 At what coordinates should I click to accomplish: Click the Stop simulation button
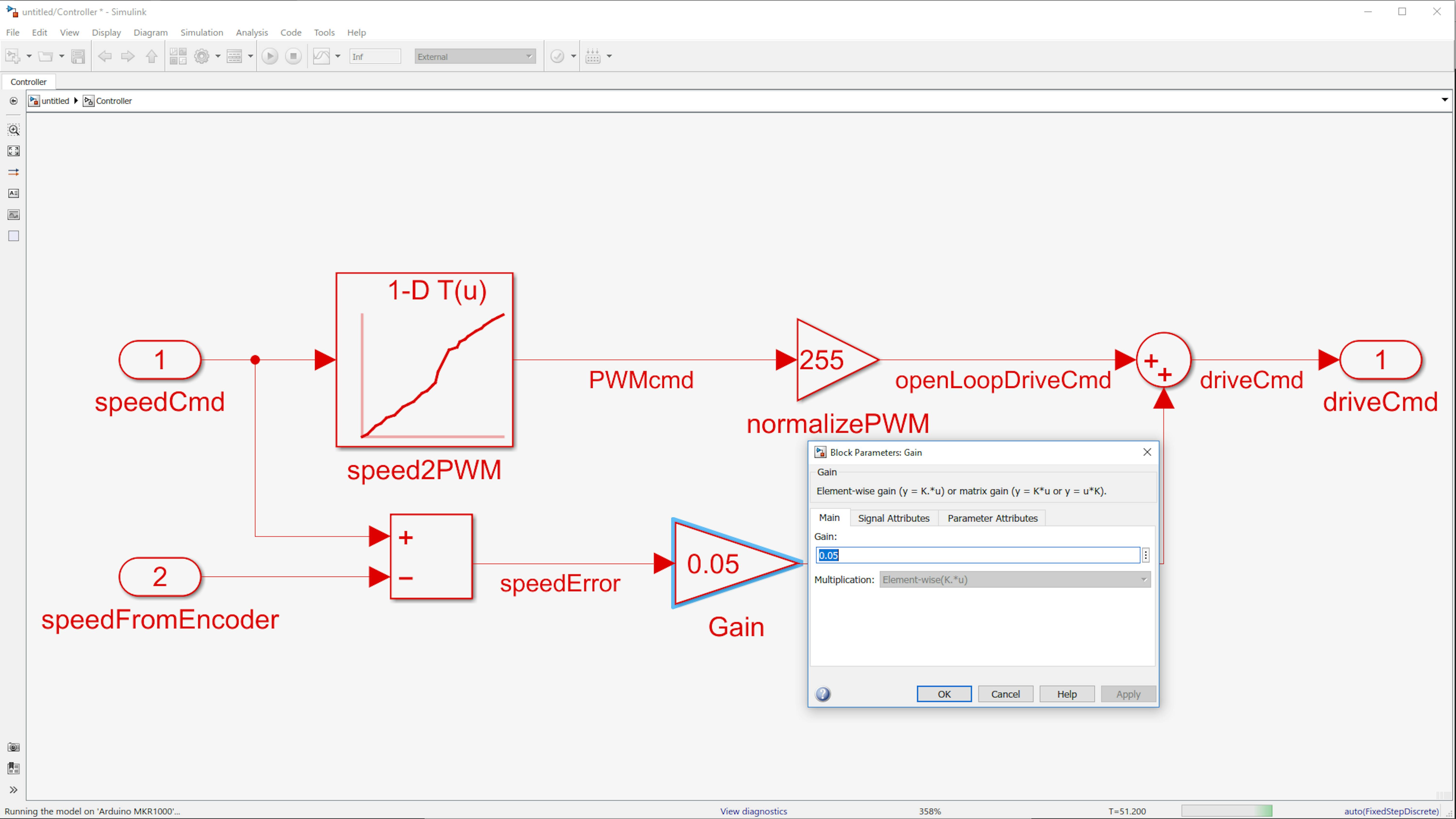(293, 57)
